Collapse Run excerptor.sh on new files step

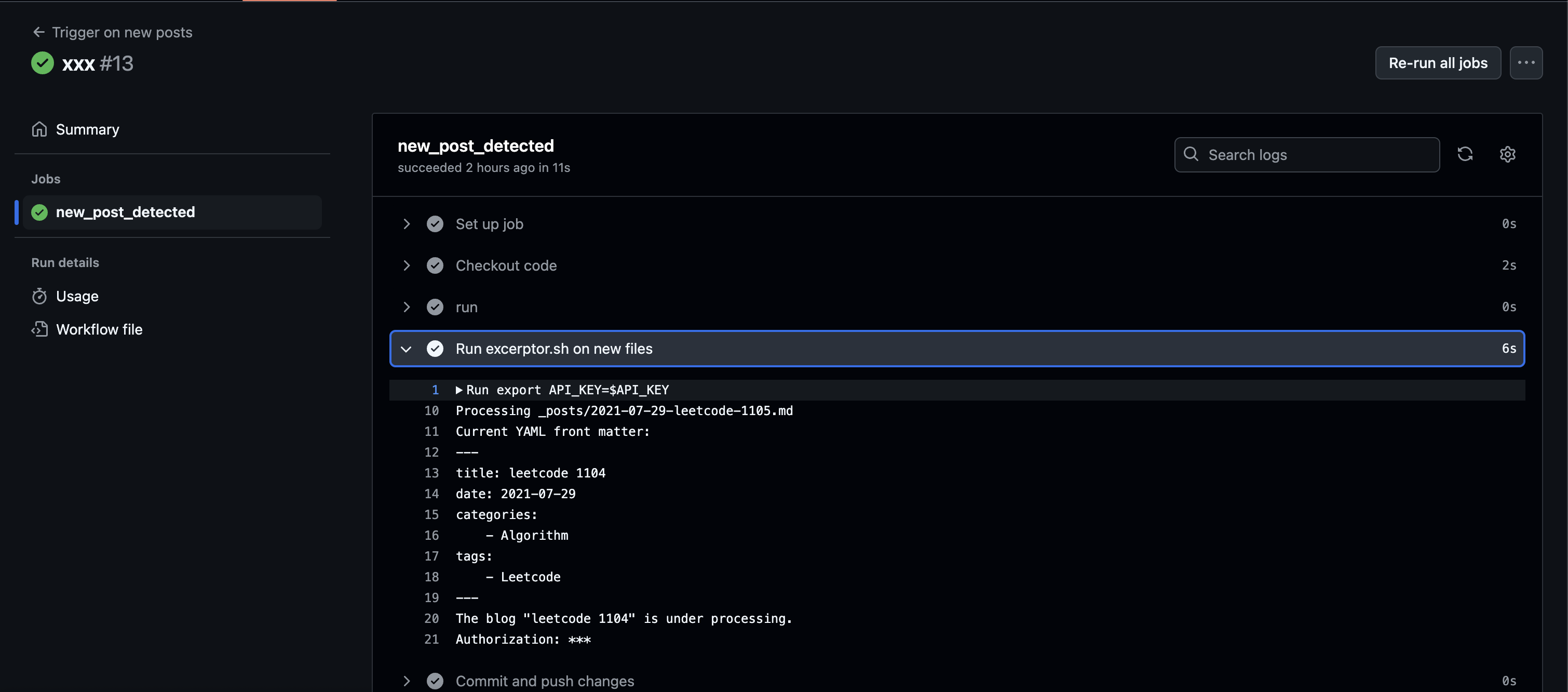point(407,349)
